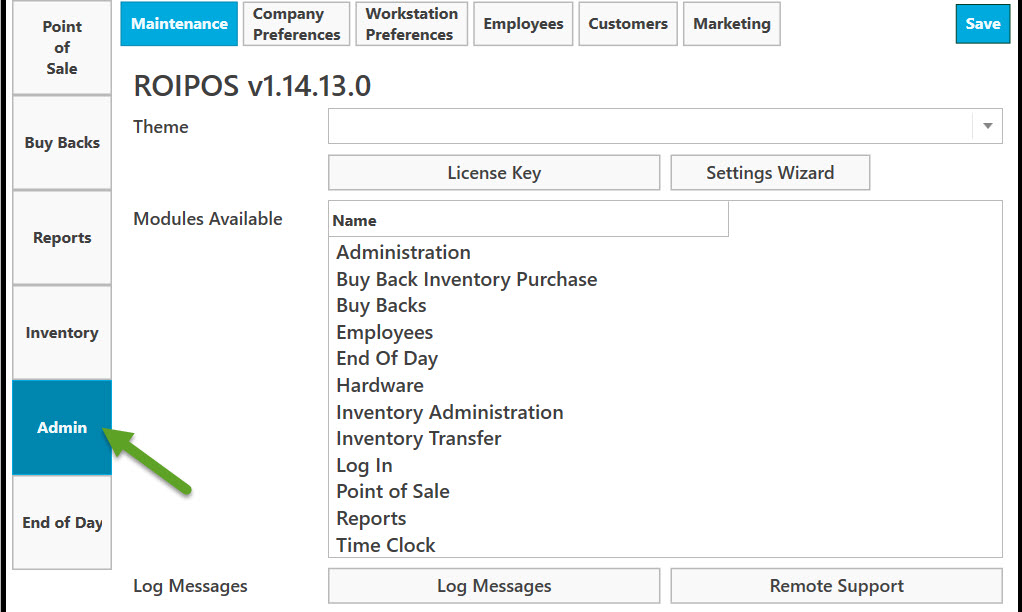This screenshot has width=1022, height=612.
Task: Sort modules by the Name column header
Action: click(528, 220)
